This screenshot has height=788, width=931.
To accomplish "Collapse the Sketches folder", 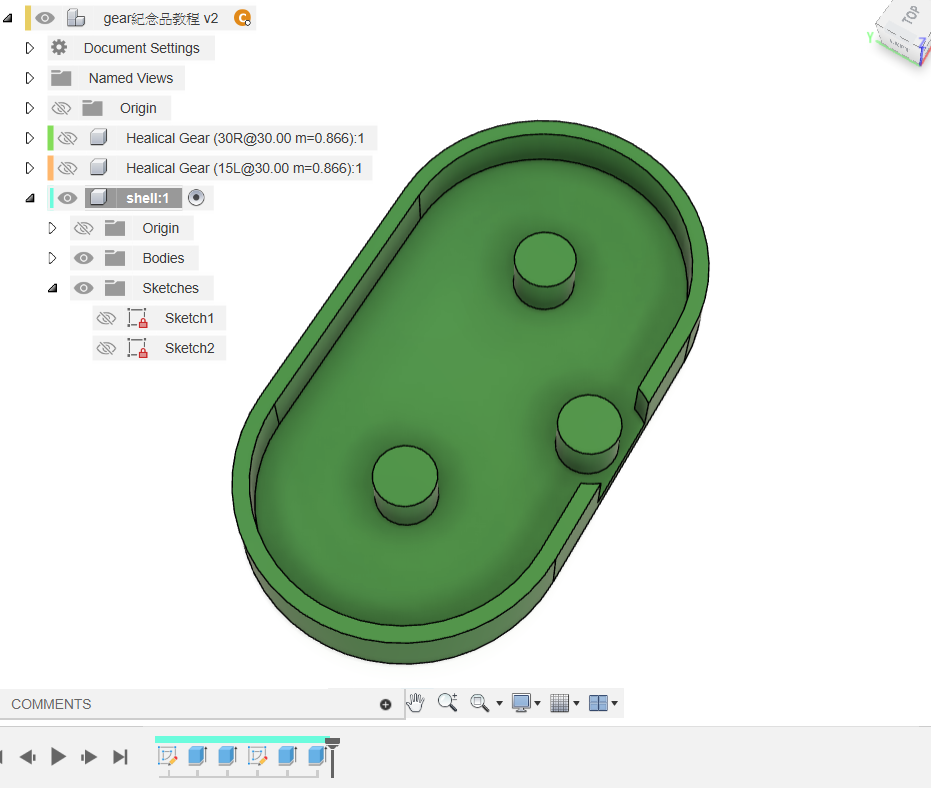I will click(52, 288).
